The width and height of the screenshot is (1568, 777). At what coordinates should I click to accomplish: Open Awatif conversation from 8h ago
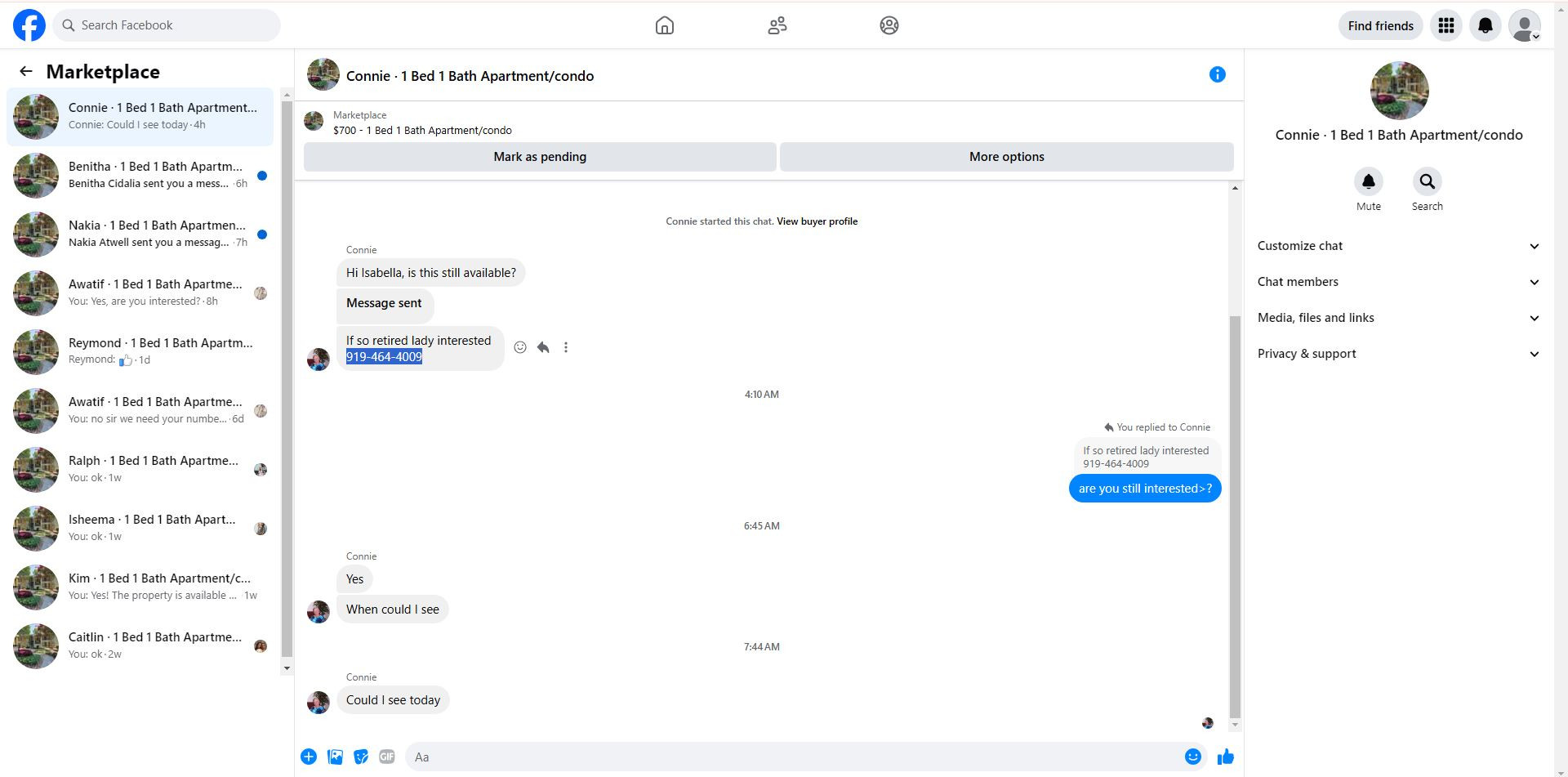[x=140, y=293]
